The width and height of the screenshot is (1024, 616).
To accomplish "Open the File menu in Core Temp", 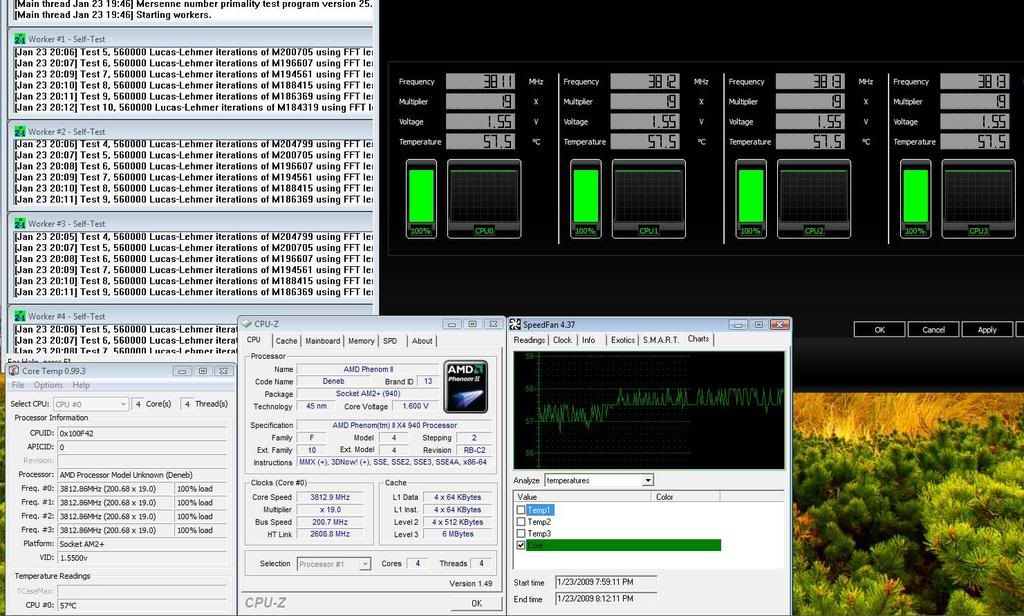I will [x=18, y=385].
